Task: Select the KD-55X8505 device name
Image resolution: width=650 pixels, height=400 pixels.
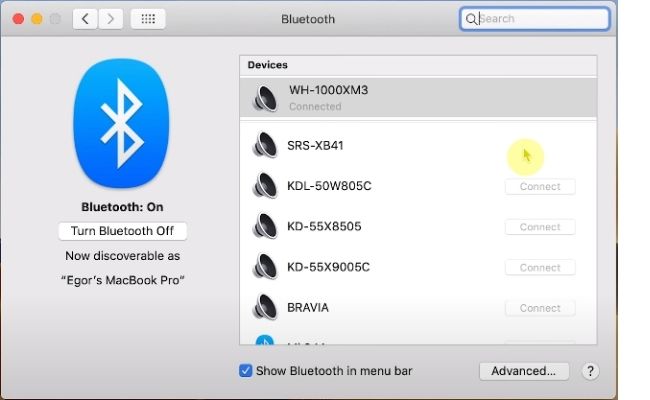Action: [324, 226]
